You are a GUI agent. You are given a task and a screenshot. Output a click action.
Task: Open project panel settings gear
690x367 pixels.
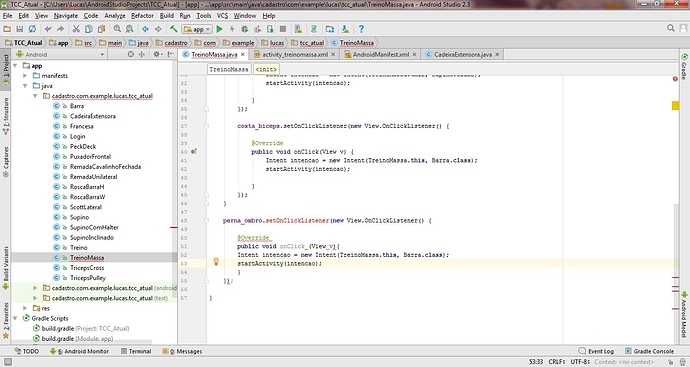click(156, 54)
